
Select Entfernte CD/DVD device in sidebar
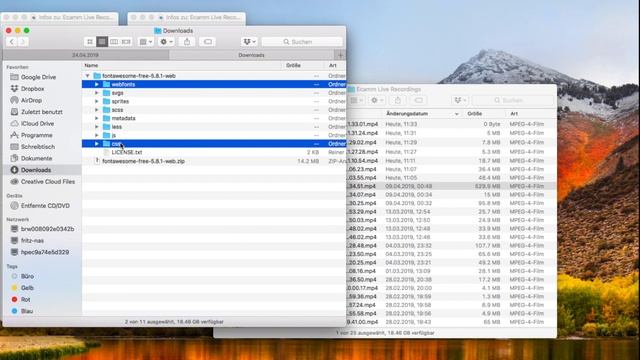click(45, 206)
